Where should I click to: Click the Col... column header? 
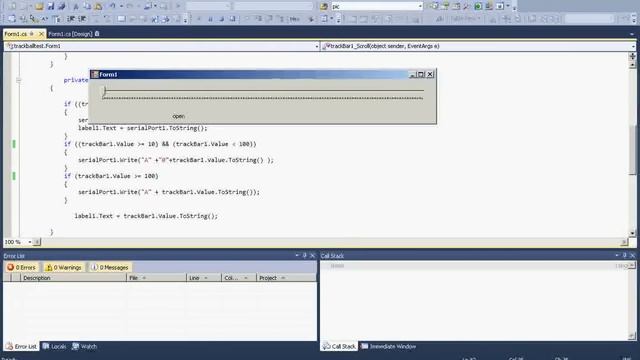[239, 278]
